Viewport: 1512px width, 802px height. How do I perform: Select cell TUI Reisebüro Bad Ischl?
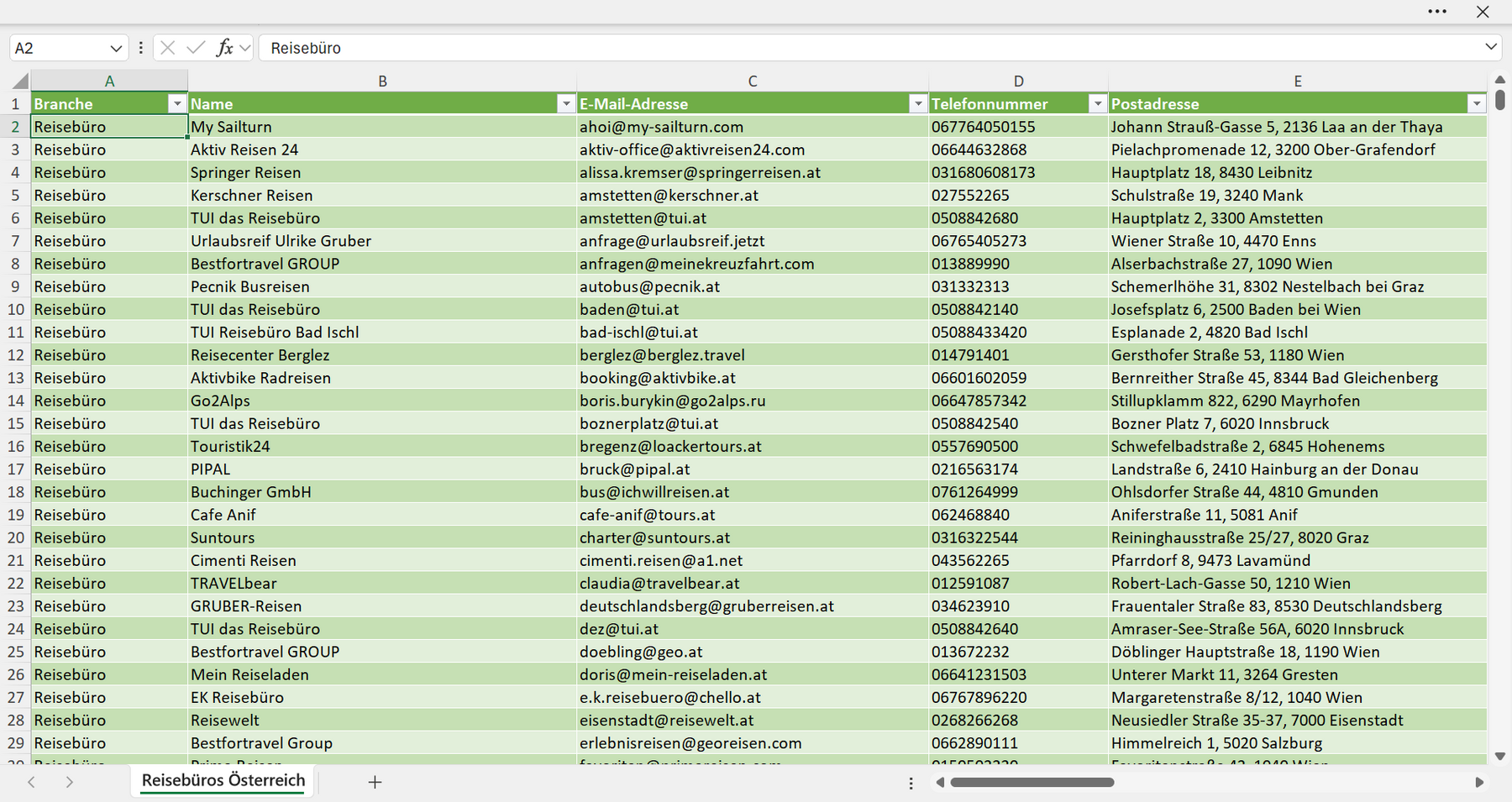tap(382, 332)
